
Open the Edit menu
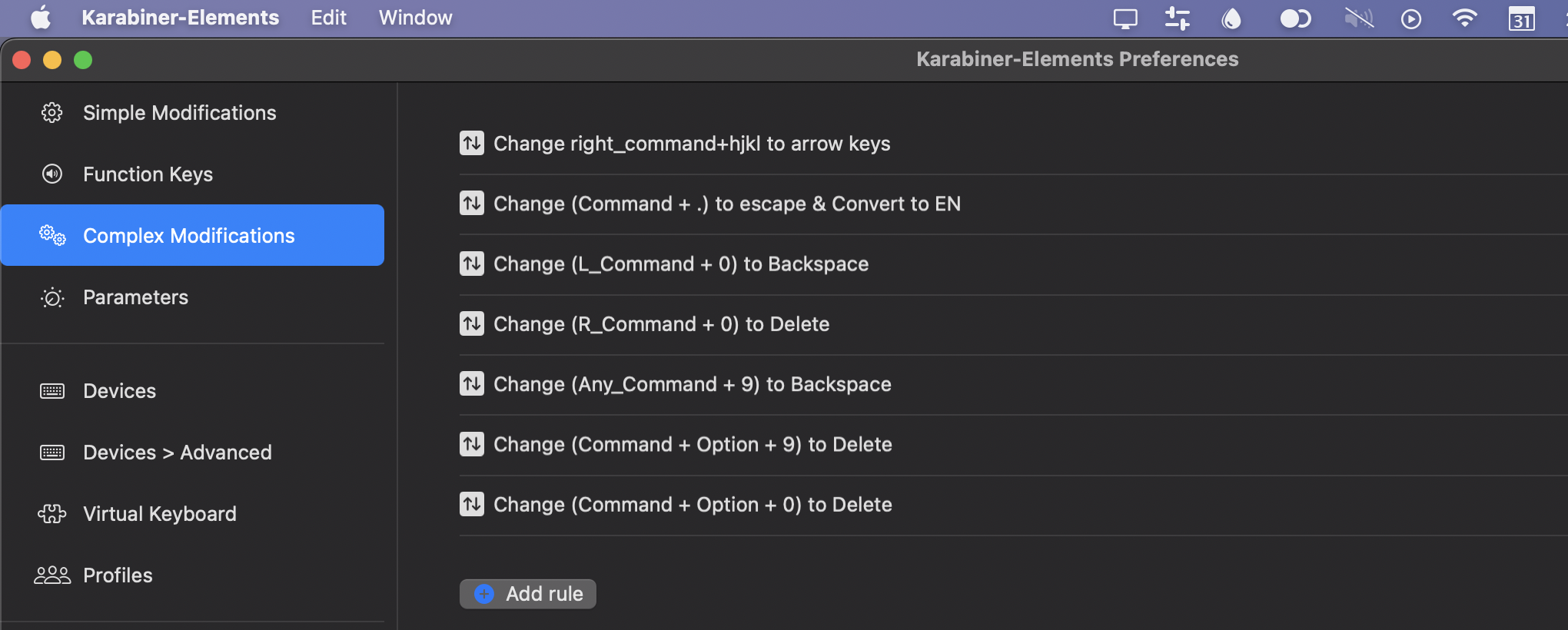328,17
